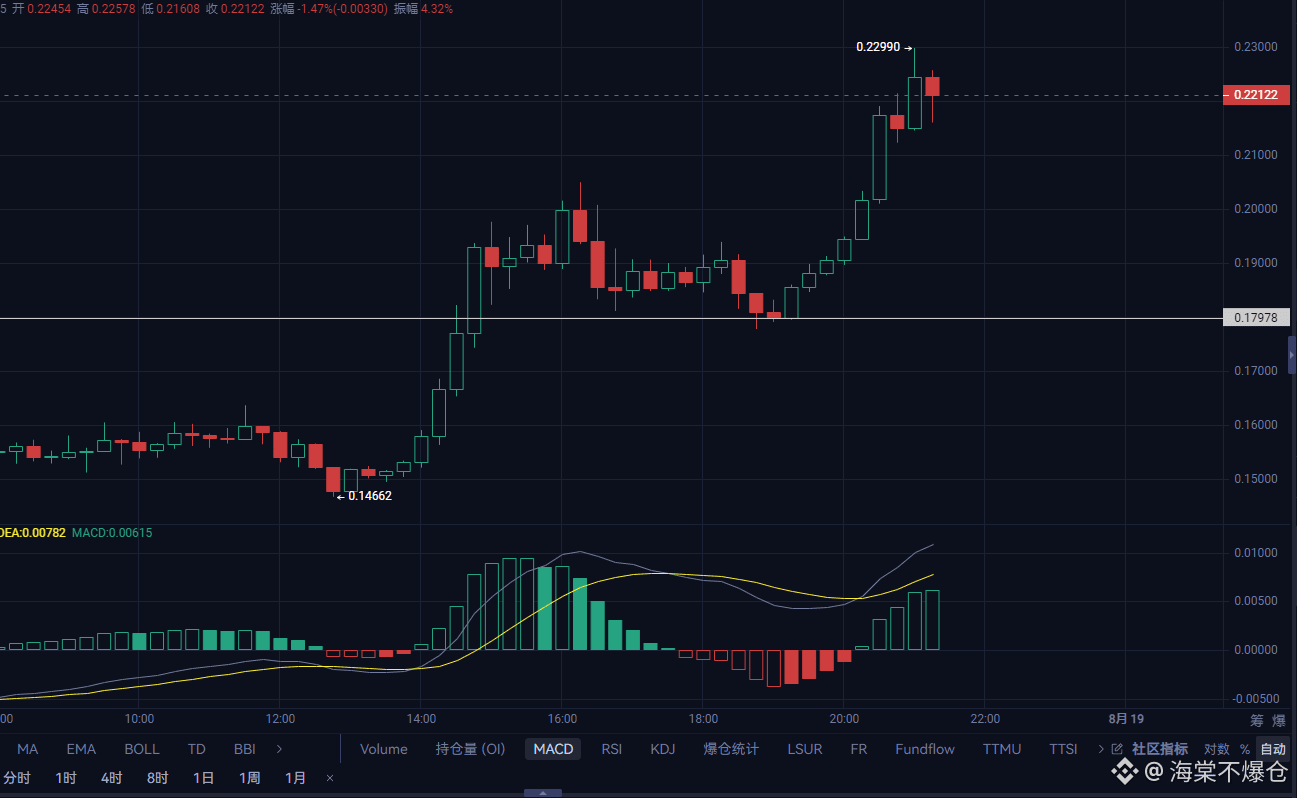Click the 14:00 time axis label
Image resolution: width=1297 pixels, height=798 pixels.
click(421, 719)
